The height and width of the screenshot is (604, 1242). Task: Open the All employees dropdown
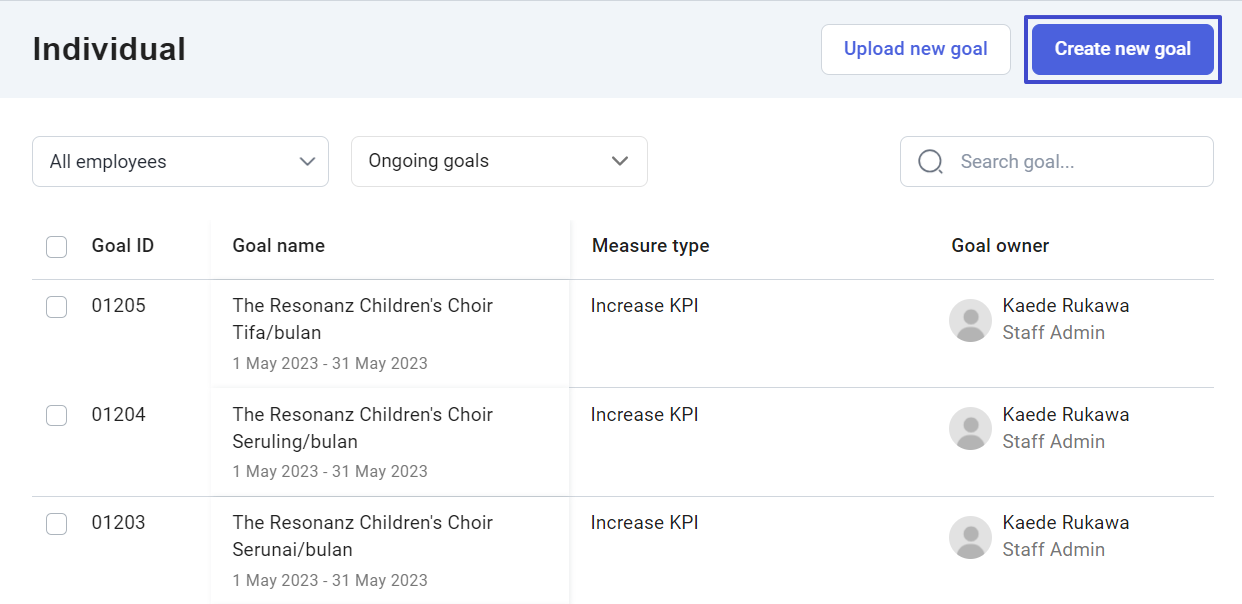180,161
